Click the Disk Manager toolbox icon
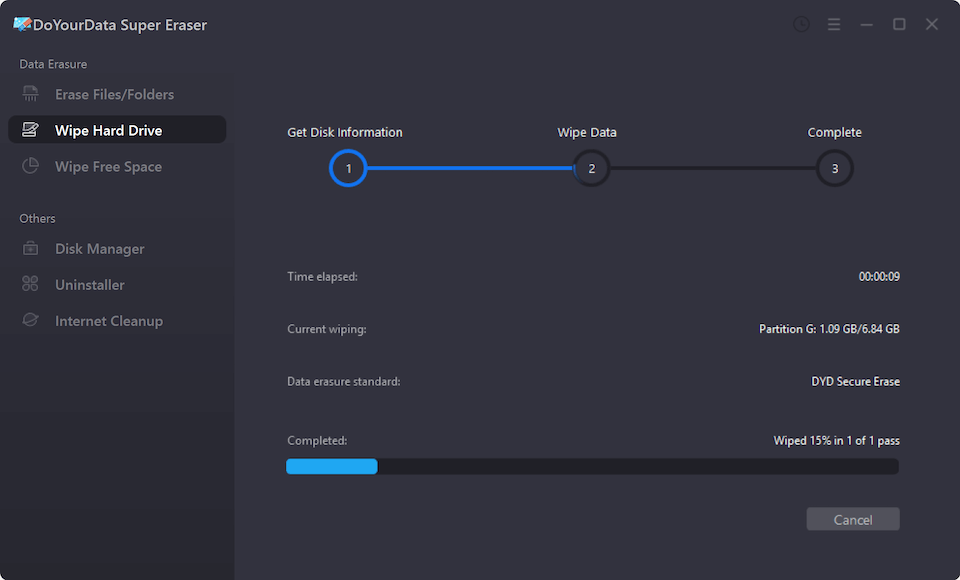960x580 pixels. click(30, 248)
